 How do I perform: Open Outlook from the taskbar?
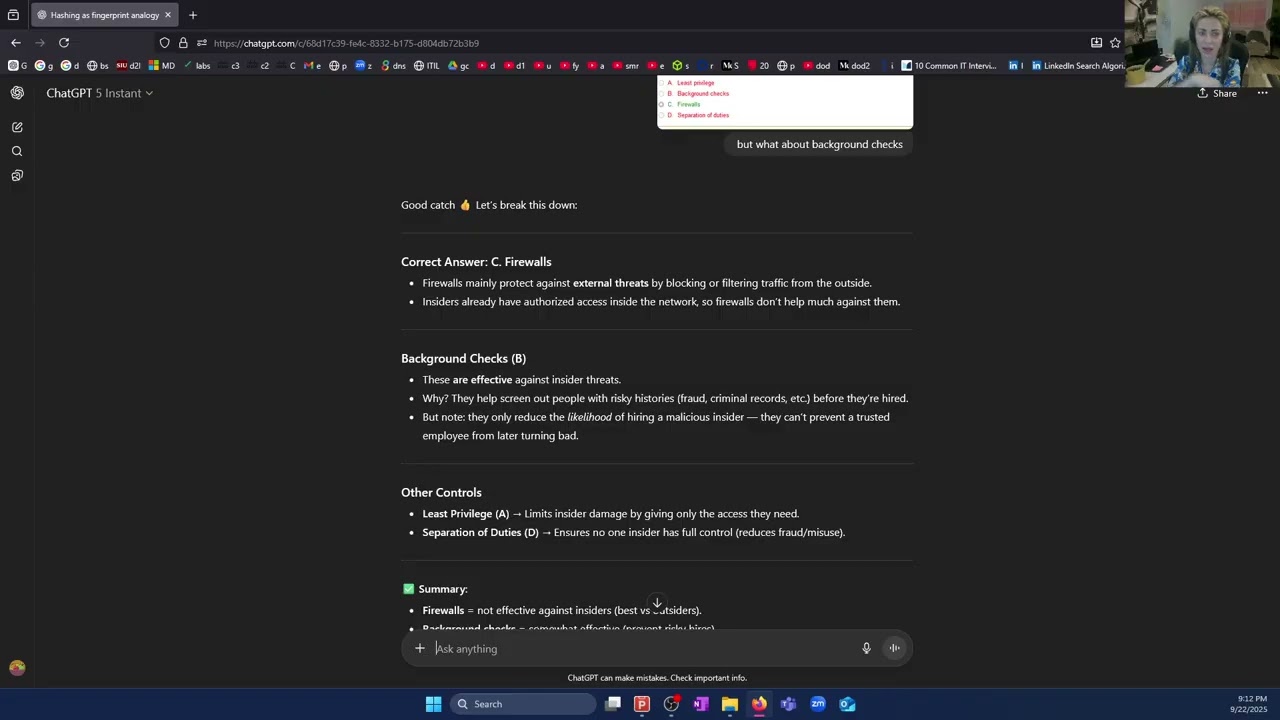847,704
